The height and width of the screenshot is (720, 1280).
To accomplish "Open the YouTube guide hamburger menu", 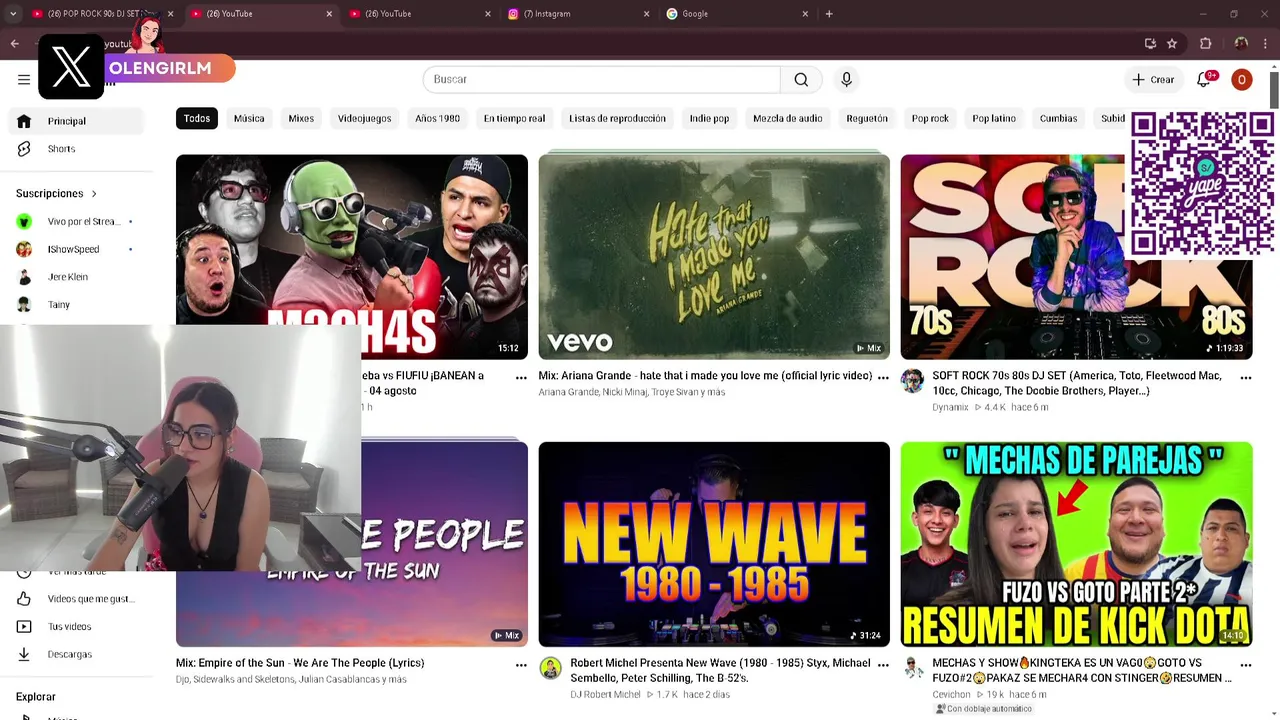I will click(x=24, y=79).
